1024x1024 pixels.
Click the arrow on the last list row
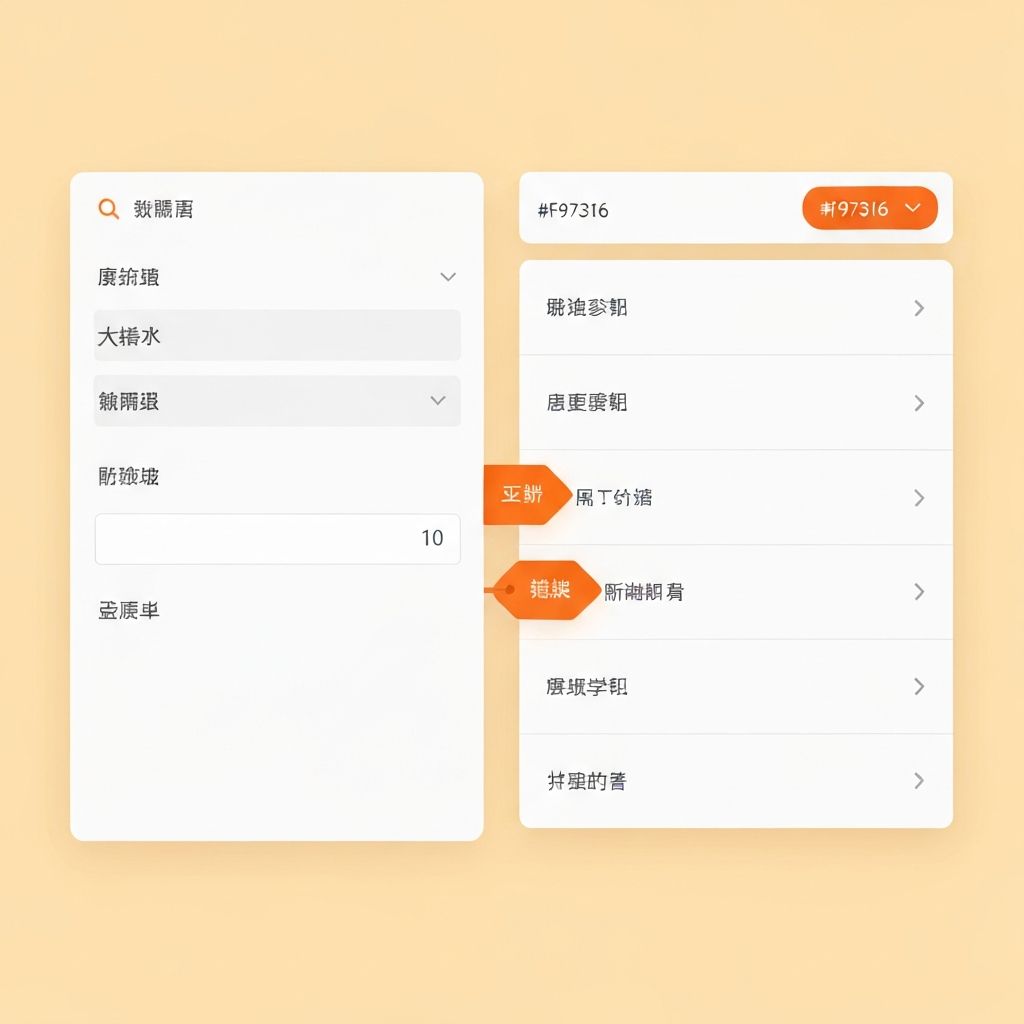919,781
